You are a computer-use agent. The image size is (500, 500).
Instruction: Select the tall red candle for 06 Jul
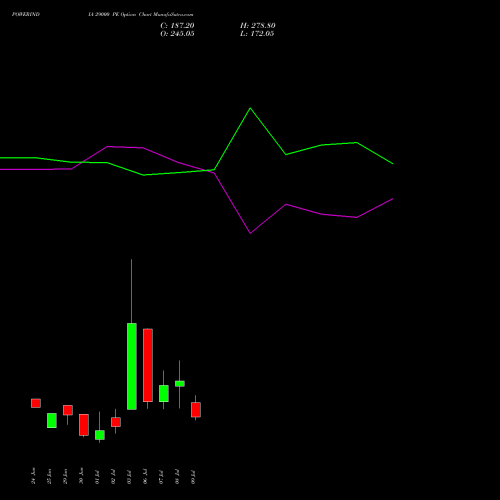pyautogui.click(x=148, y=365)
